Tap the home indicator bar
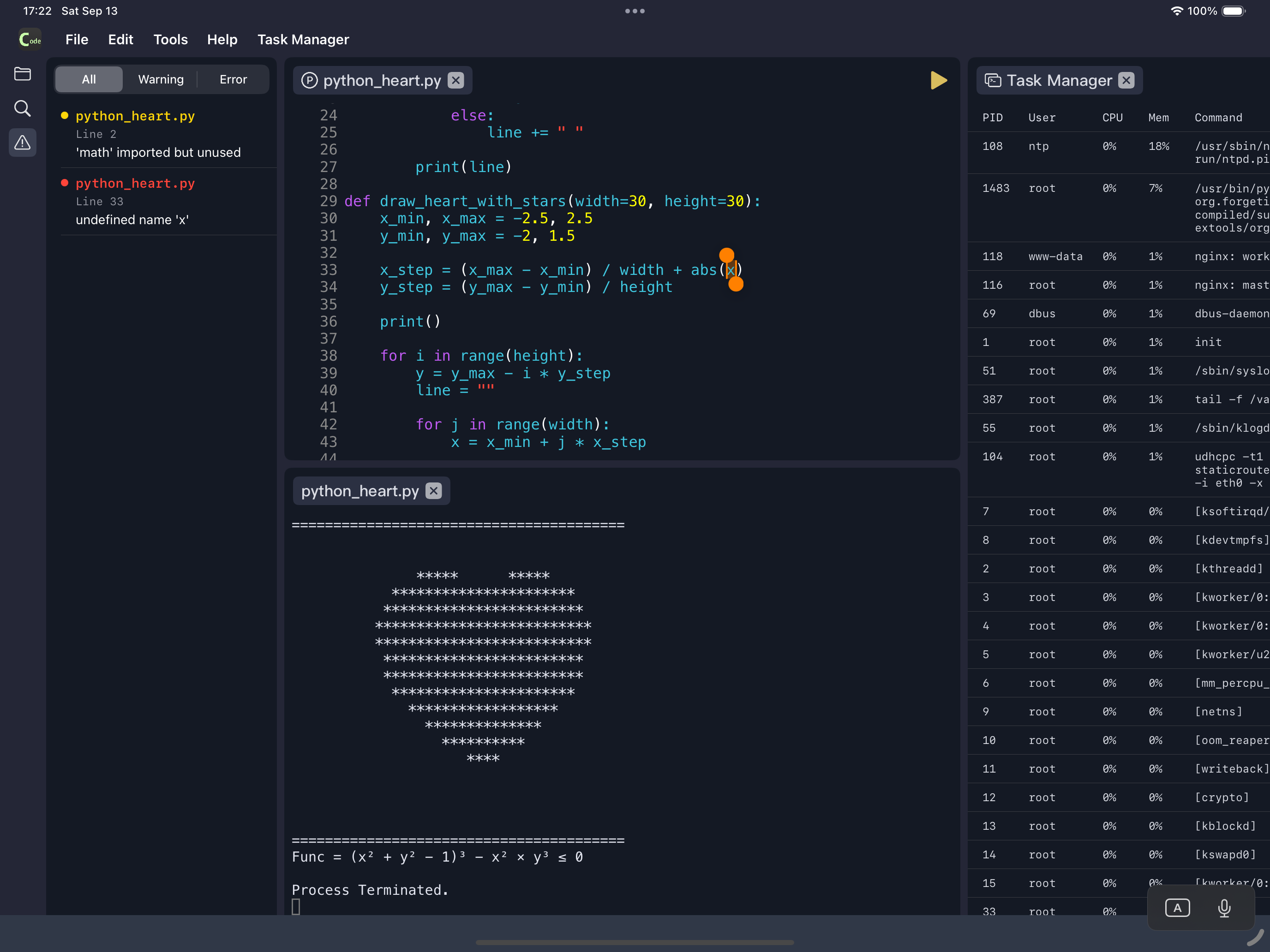 [635, 942]
